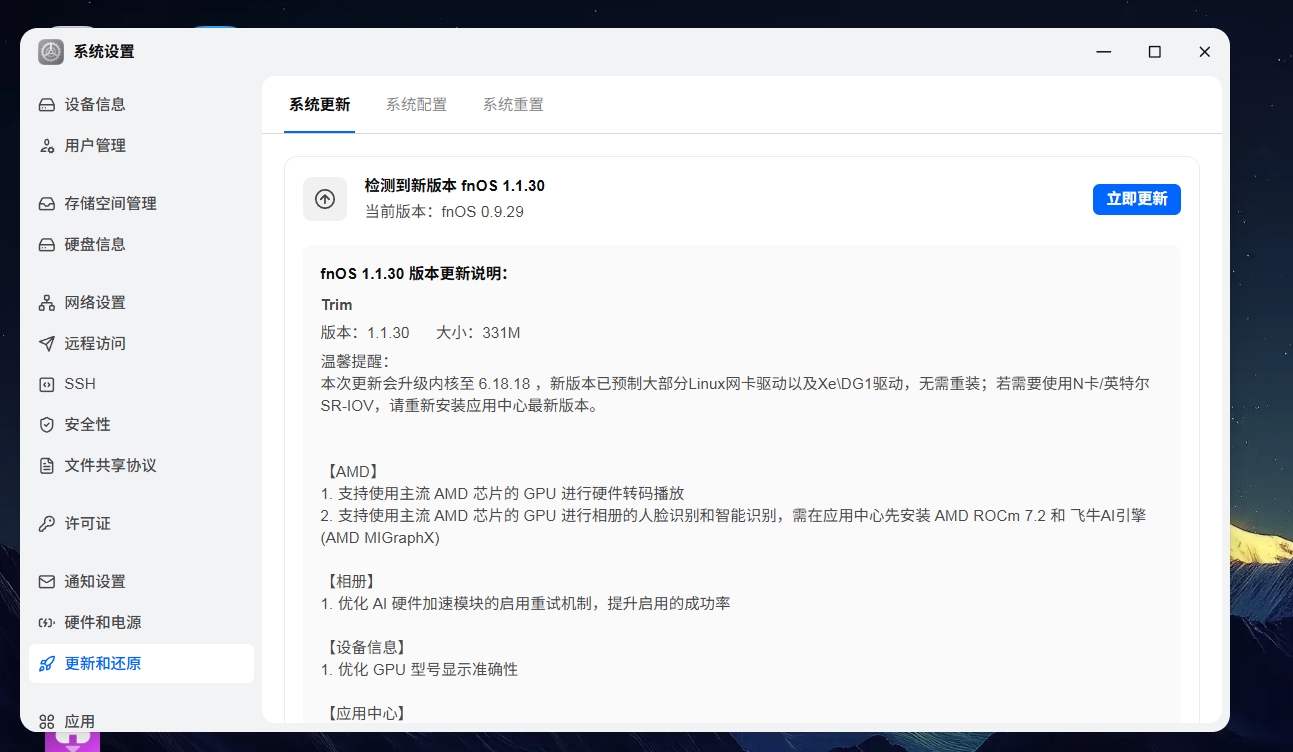The height and width of the screenshot is (752, 1293).
Task: Open 用户管理 in the sidebar
Action: [141, 146]
